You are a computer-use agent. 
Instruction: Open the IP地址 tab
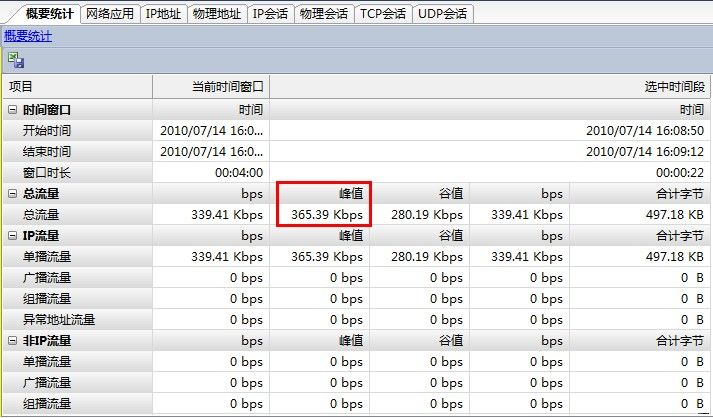(163, 14)
